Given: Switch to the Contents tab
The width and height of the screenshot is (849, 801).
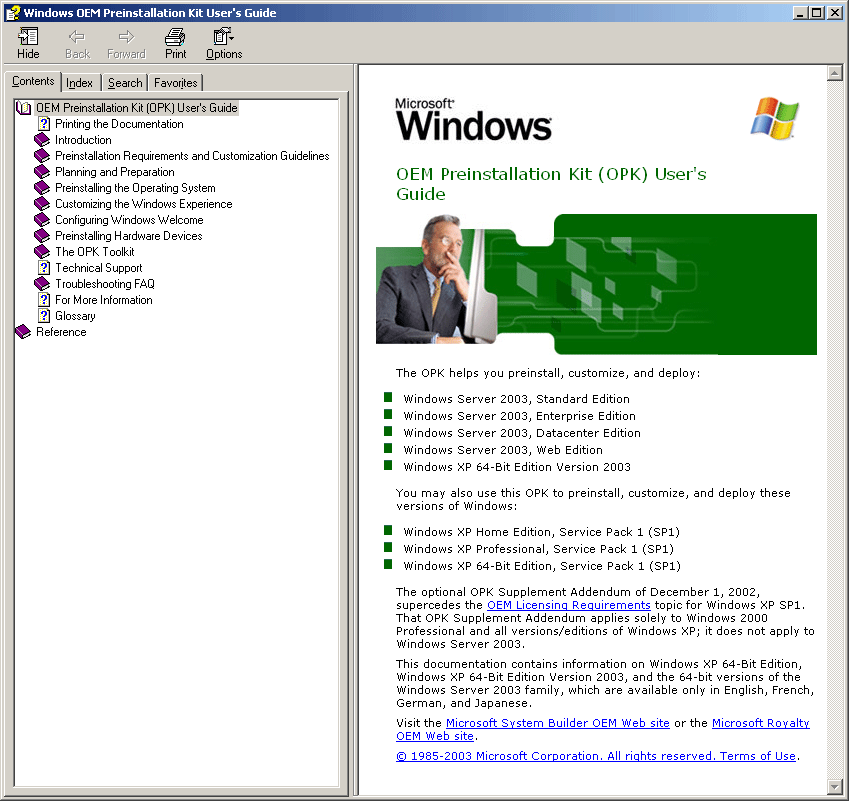Looking at the screenshot, I should point(33,81).
